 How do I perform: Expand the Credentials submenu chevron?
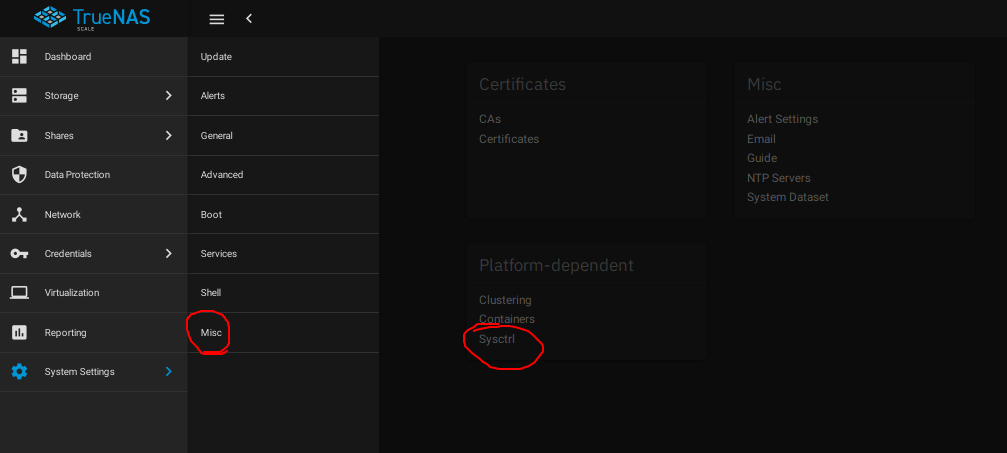click(x=168, y=254)
